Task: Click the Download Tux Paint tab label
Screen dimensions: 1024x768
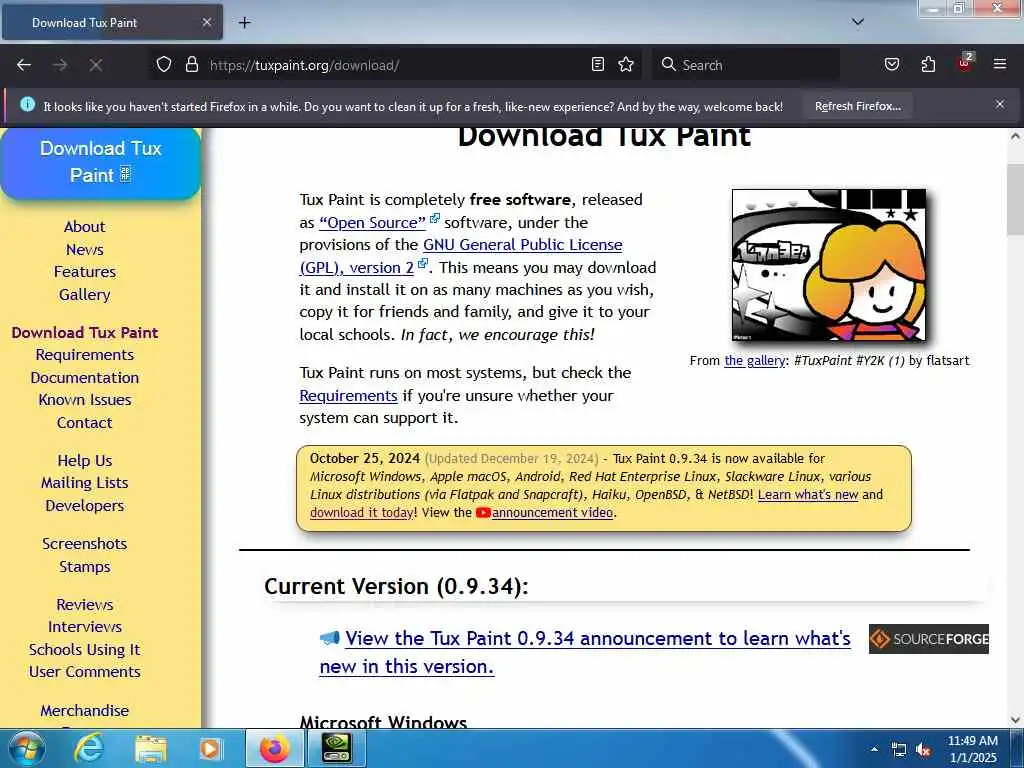Action: point(84,23)
